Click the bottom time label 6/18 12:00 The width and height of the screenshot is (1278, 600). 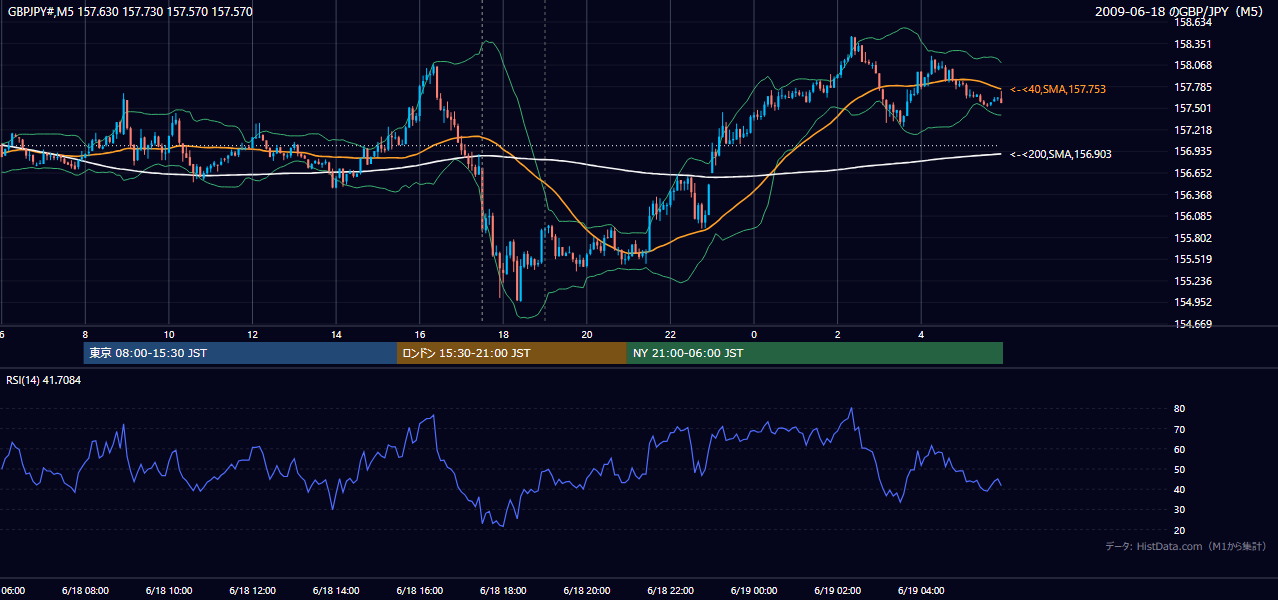coord(252,591)
